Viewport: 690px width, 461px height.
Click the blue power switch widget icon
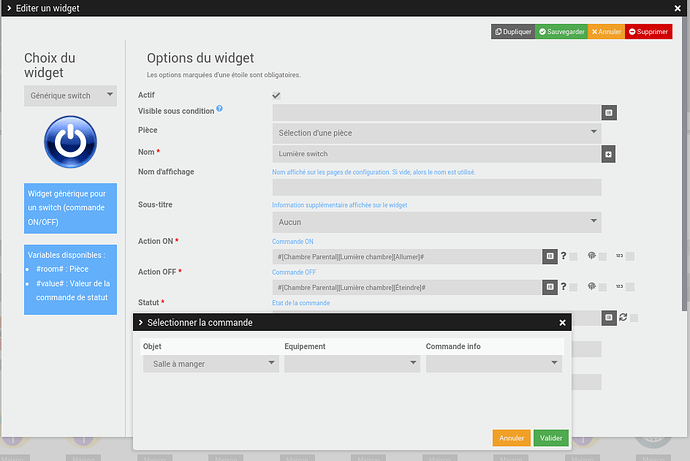click(x=70, y=142)
